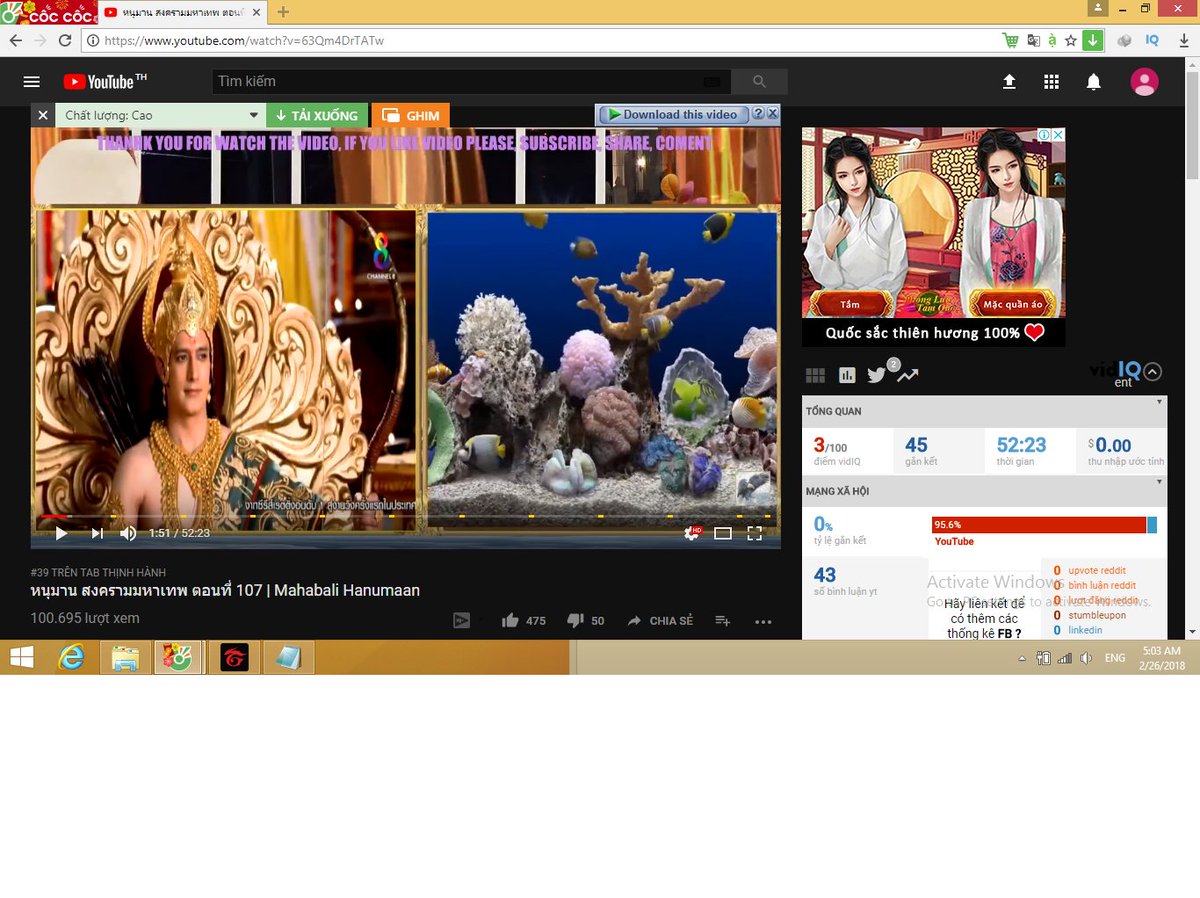The width and height of the screenshot is (1200, 898).
Task: Click the vidIQ Twitter icon
Action: point(877,375)
